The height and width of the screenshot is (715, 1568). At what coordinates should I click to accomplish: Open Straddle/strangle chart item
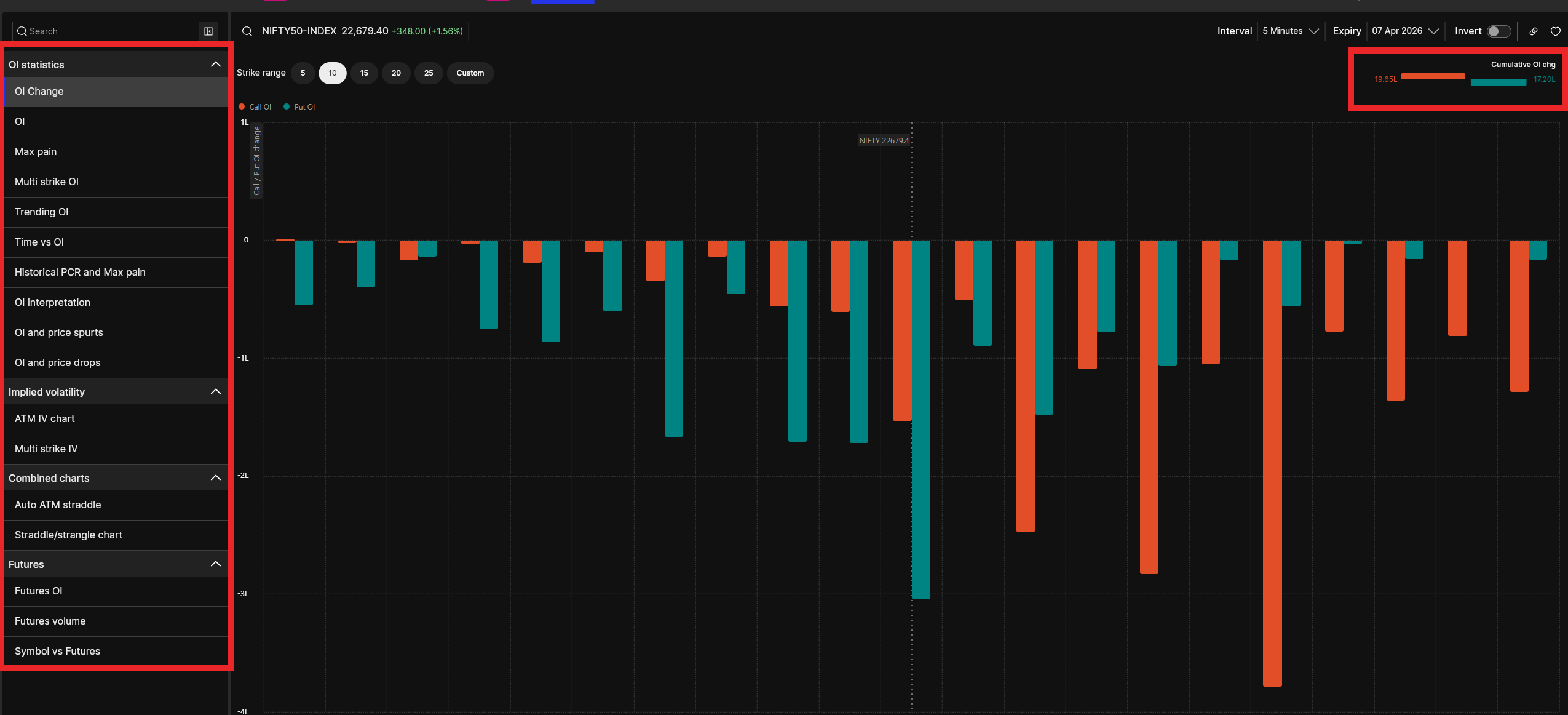[68, 535]
